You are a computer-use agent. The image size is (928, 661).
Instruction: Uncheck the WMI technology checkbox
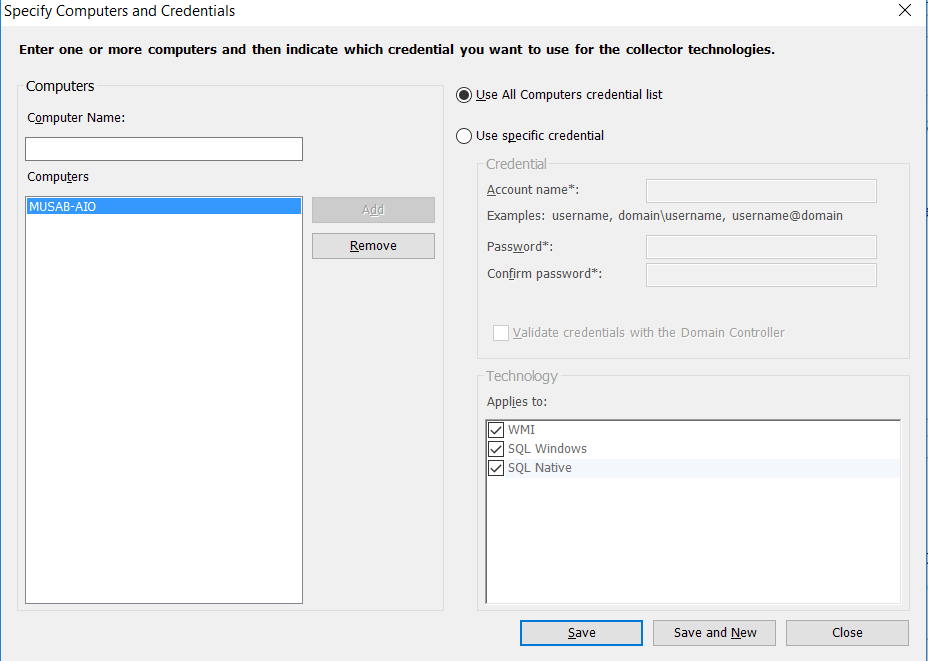tap(496, 430)
